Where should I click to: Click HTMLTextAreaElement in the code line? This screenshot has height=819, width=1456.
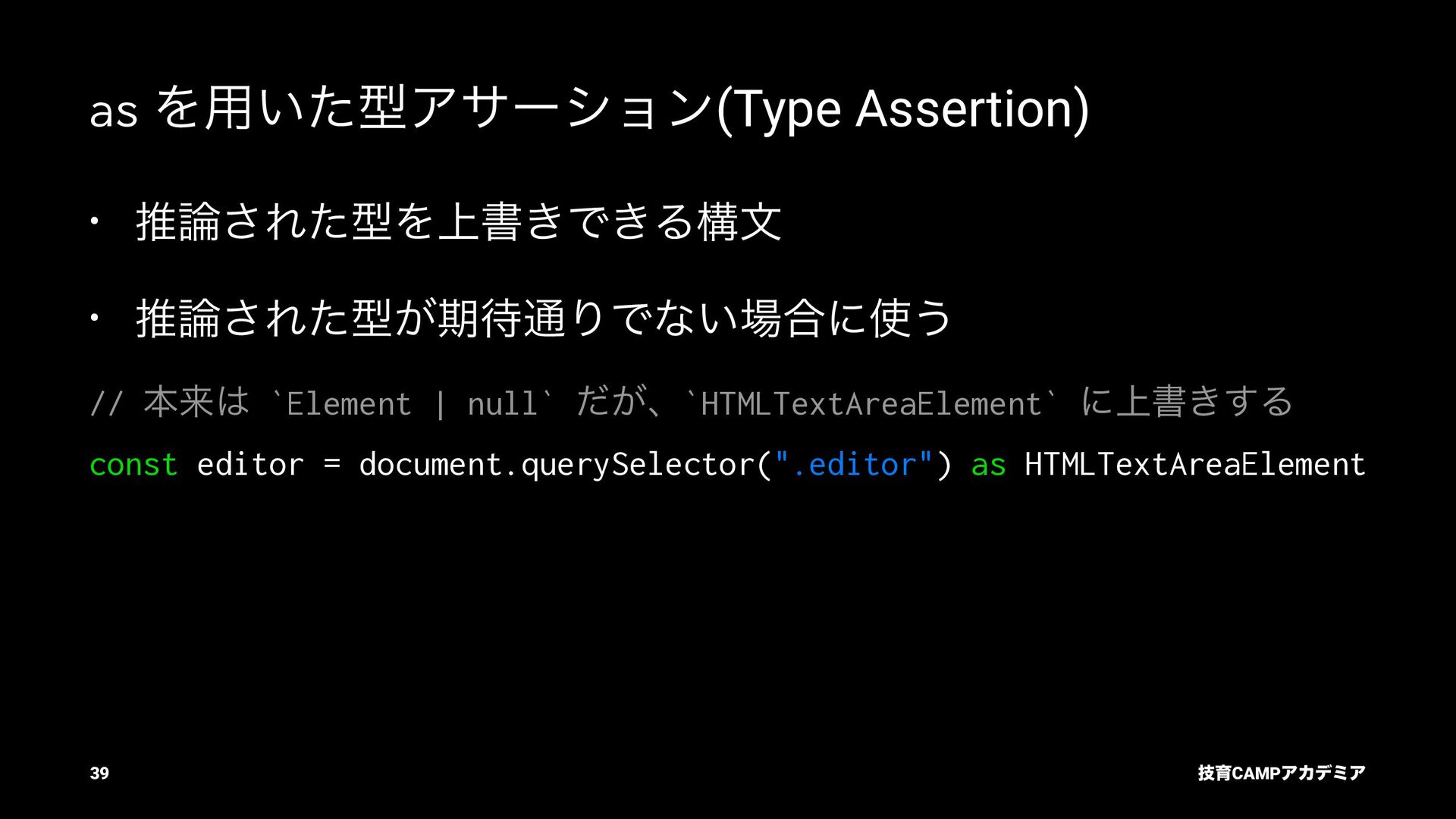[1195, 464]
